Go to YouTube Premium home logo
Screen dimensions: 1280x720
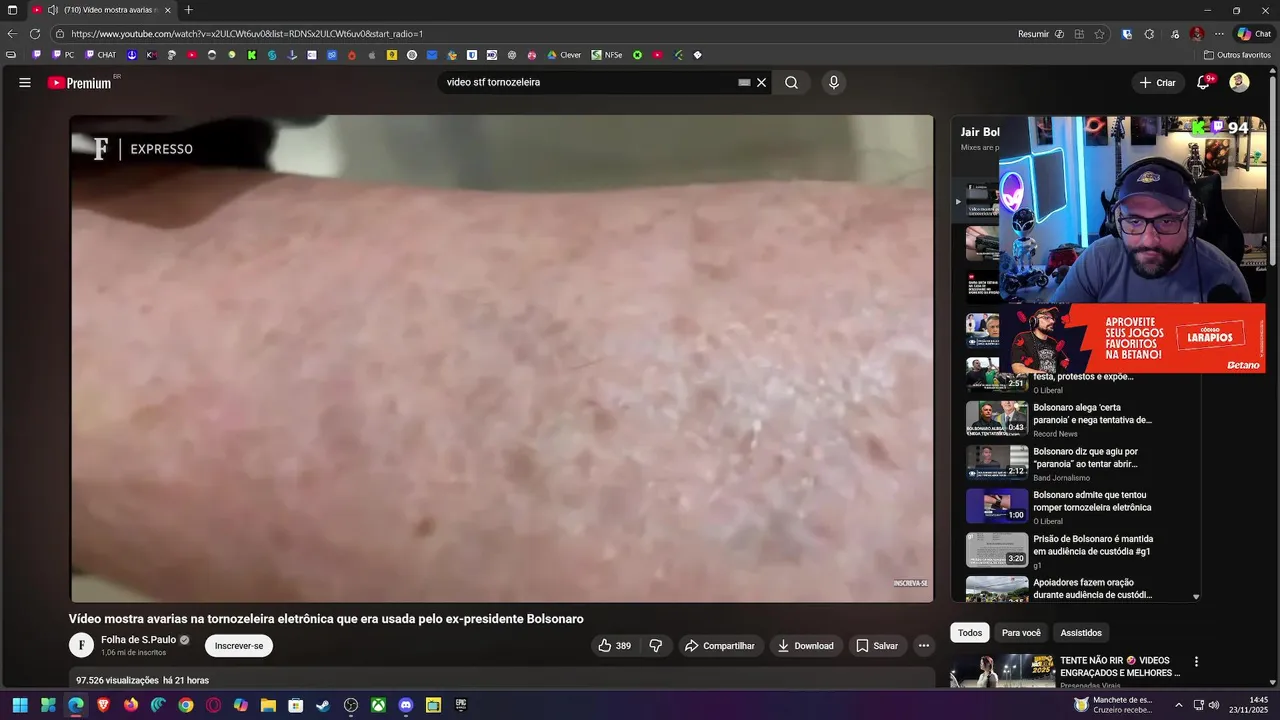pos(80,83)
